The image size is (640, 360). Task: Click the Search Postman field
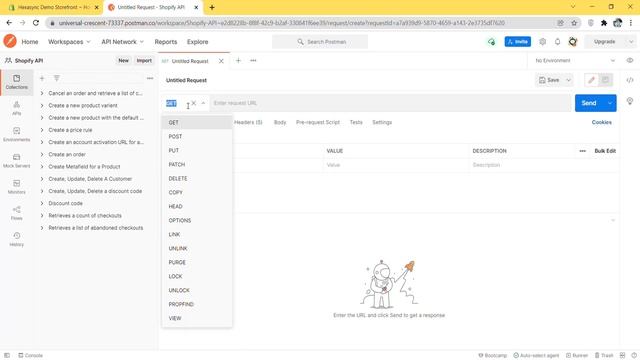(320, 42)
